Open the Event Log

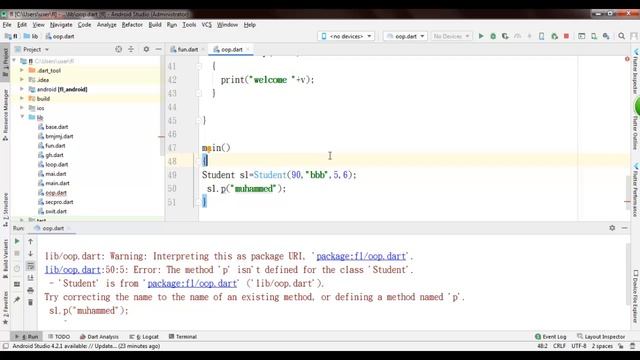[x=551, y=336]
